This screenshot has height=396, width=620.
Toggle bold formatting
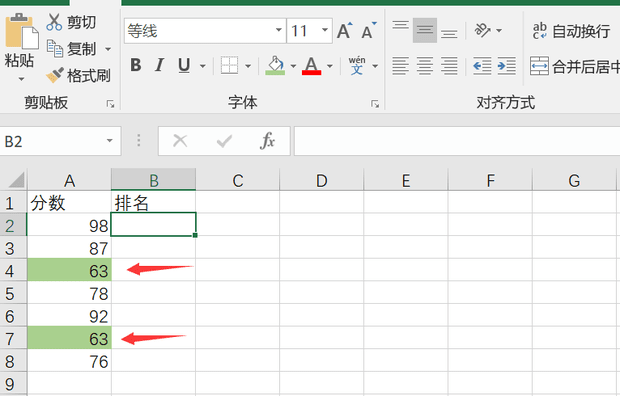pos(136,65)
